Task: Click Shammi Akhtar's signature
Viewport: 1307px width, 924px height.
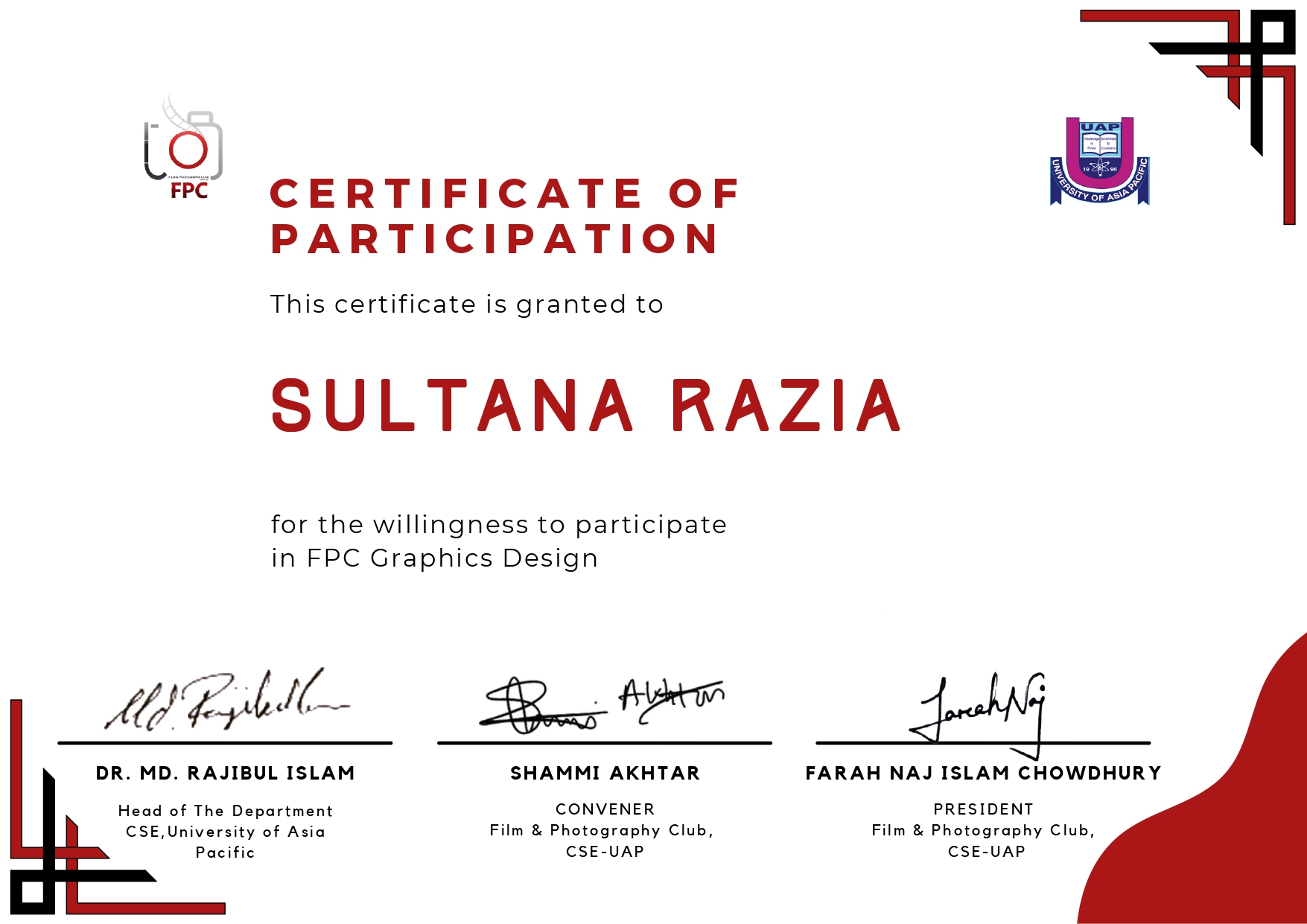Action: point(602,704)
